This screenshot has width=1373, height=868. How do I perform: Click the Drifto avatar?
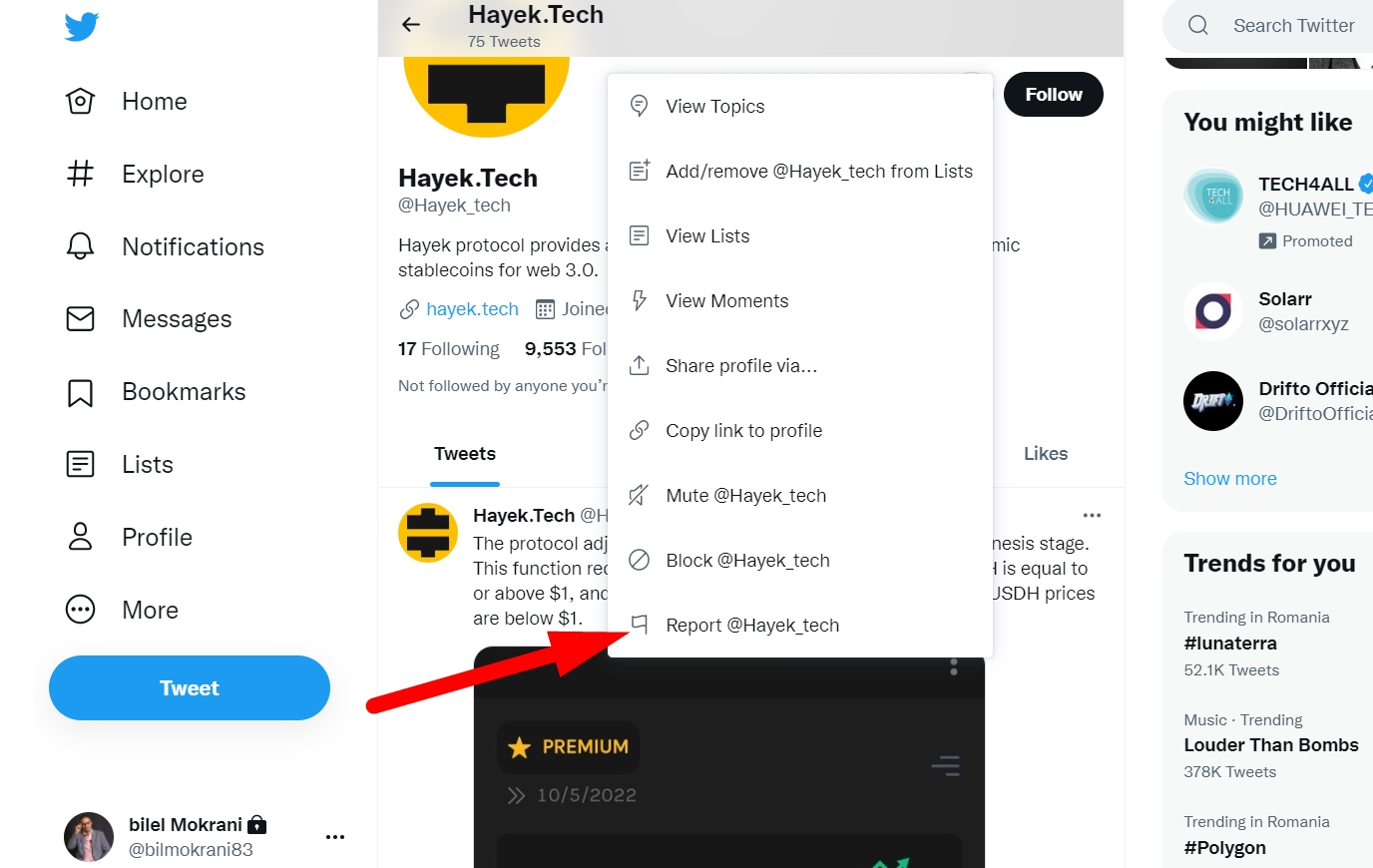[1213, 401]
